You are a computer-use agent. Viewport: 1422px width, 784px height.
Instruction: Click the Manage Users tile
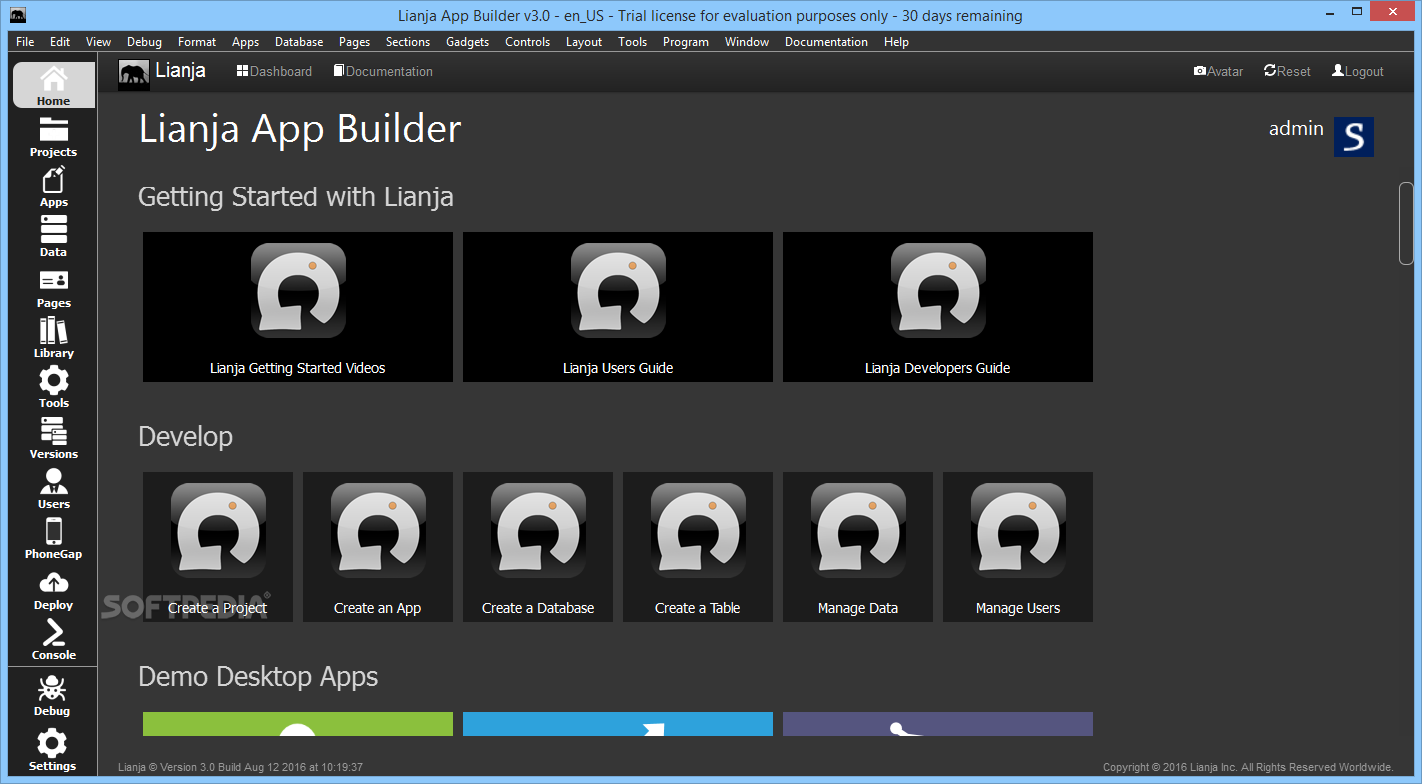(x=1018, y=547)
